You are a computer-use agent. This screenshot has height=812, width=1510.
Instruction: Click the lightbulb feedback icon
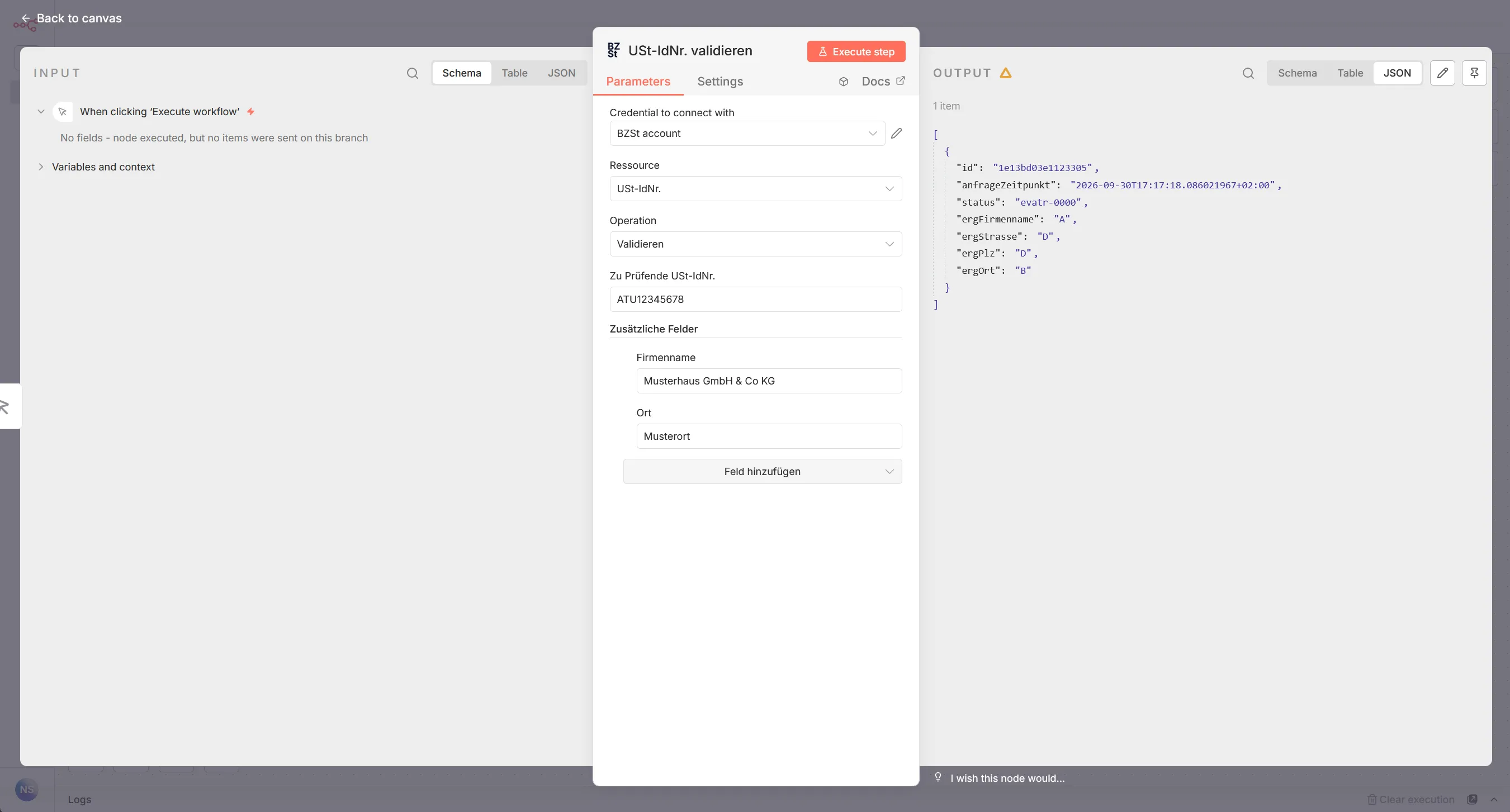(x=938, y=777)
